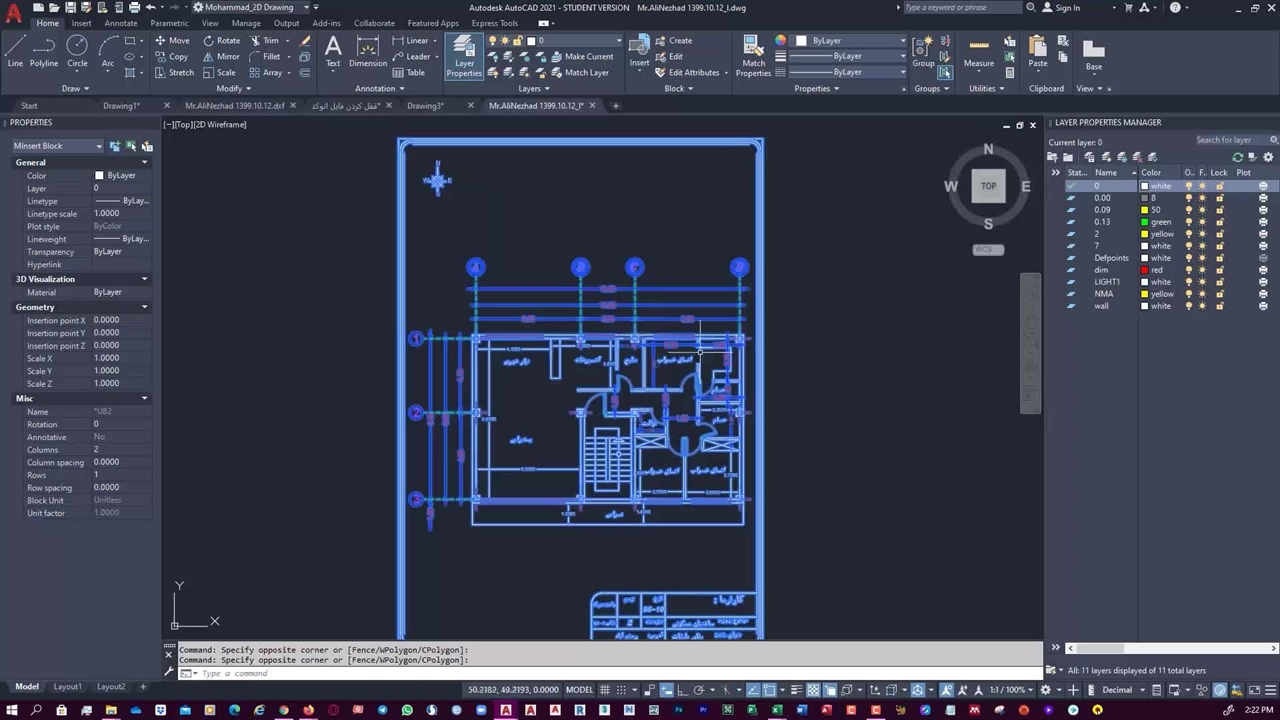
Task: Click the green color swatch of layer 0.13
Action: [x=1145, y=222]
